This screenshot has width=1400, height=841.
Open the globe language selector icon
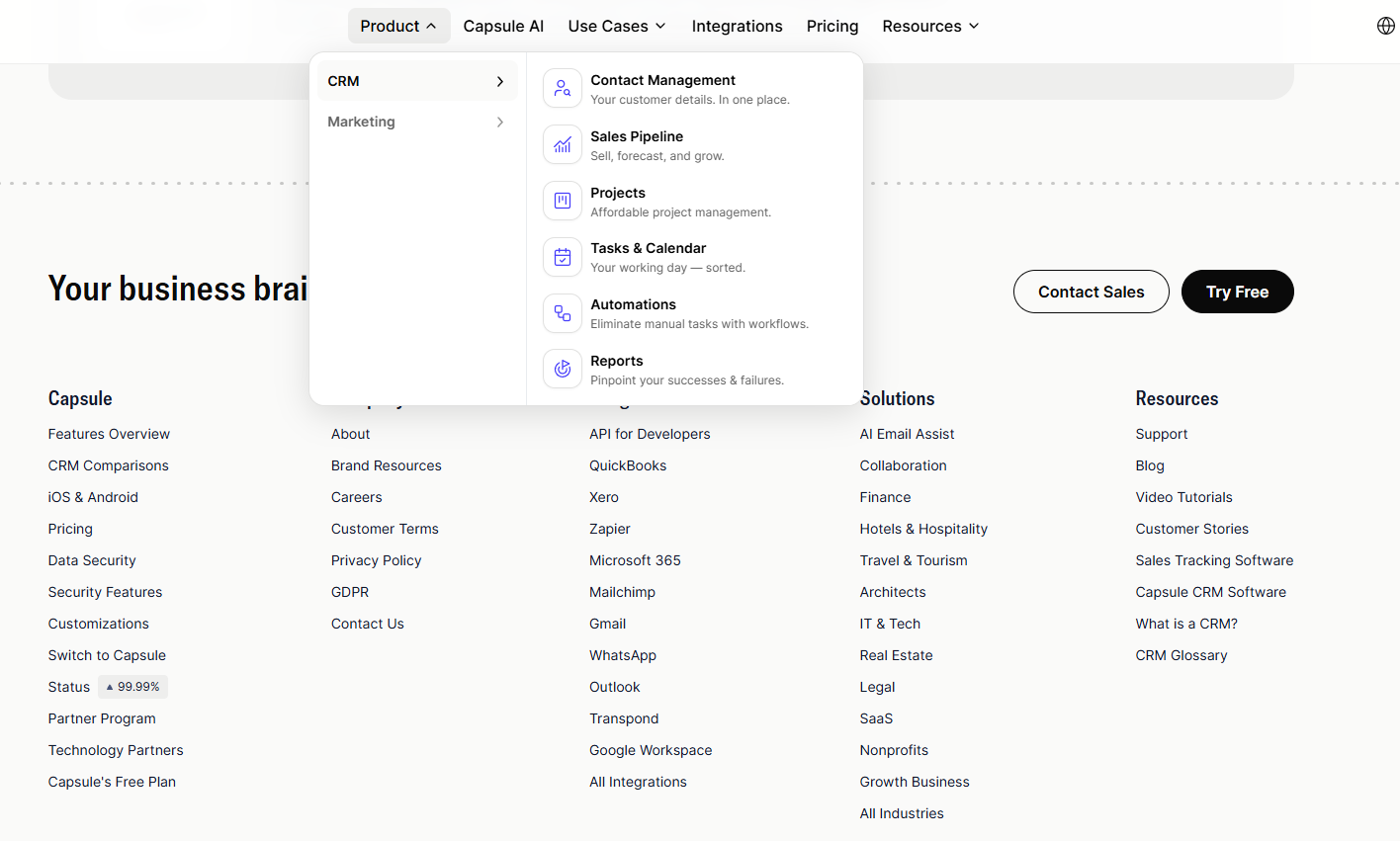pos(1385,26)
